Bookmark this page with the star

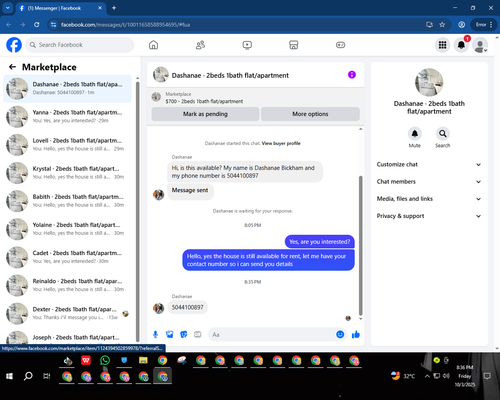click(442, 25)
